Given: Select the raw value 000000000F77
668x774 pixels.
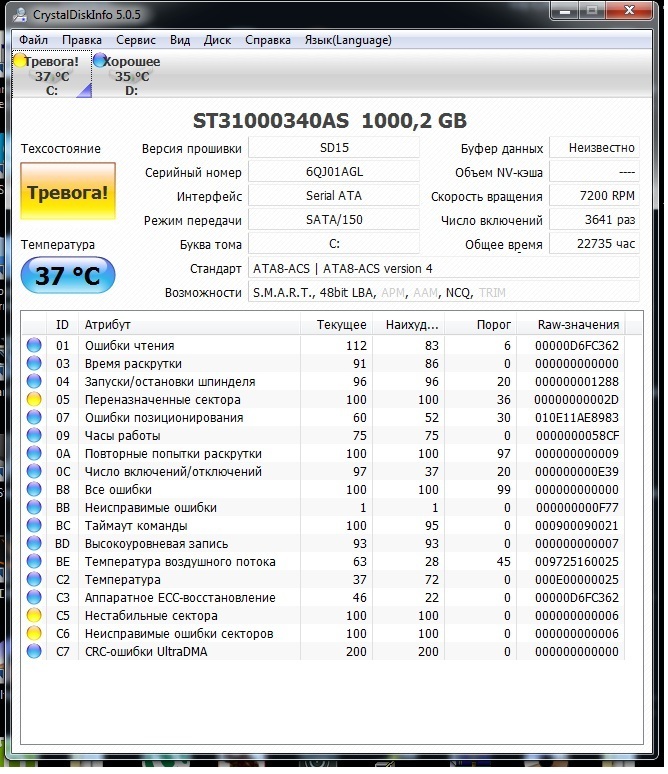Looking at the screenshot, I should 577,507.
